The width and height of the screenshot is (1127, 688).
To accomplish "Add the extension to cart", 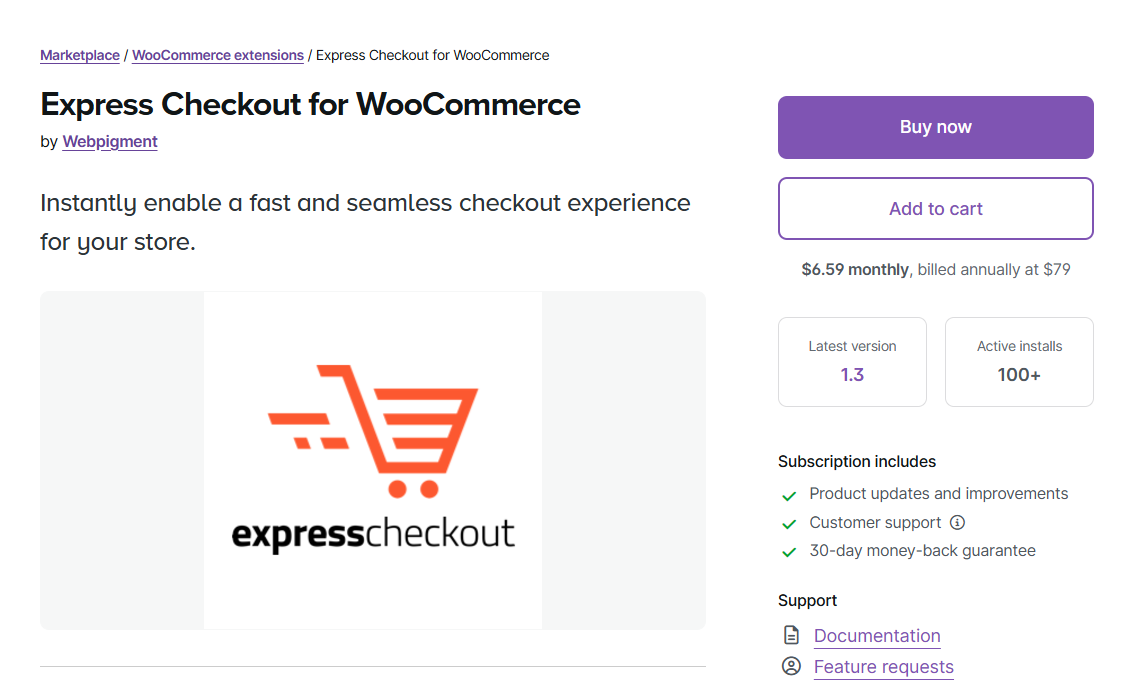I will point(935,208).
